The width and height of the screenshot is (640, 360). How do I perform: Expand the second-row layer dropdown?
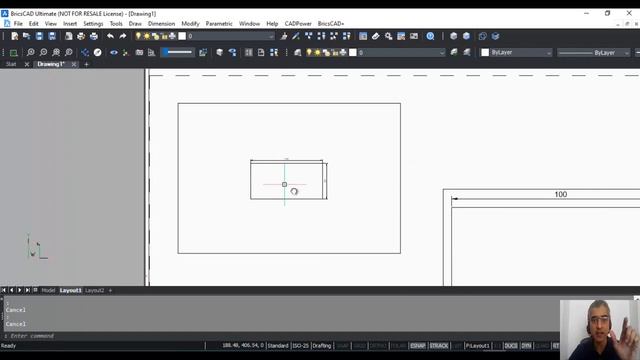(442, 53)
